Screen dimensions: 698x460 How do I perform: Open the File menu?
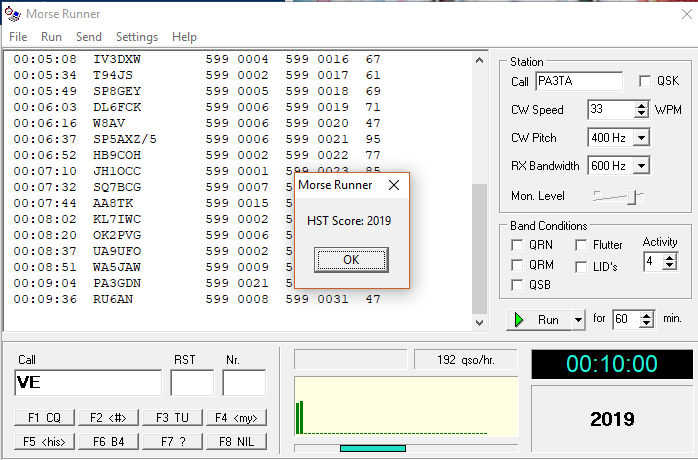tap(18, 37)
